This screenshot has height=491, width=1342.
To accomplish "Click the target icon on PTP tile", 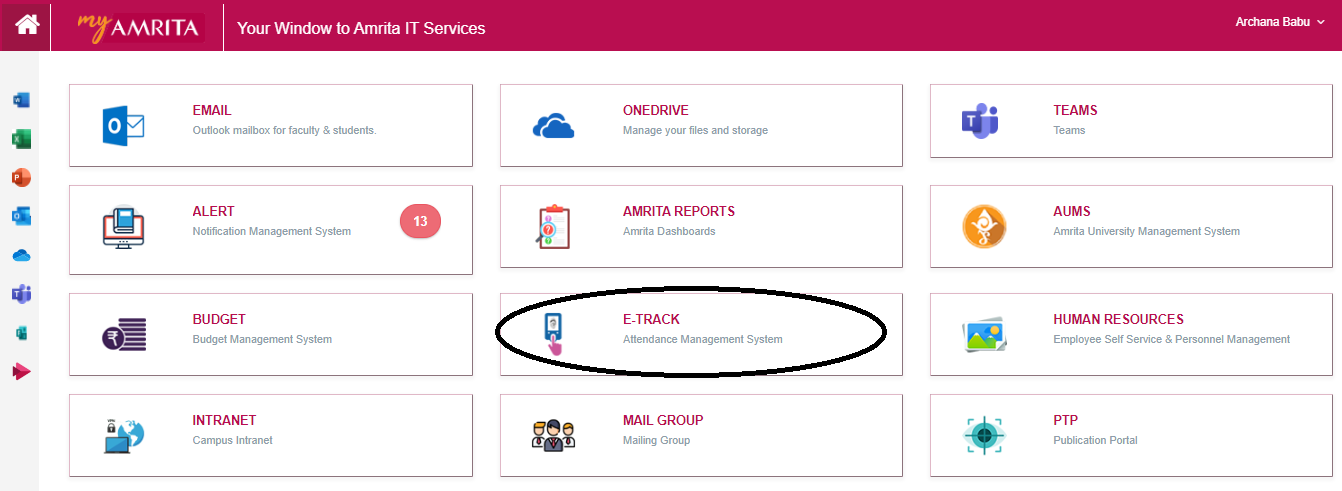I will [984, 435].
